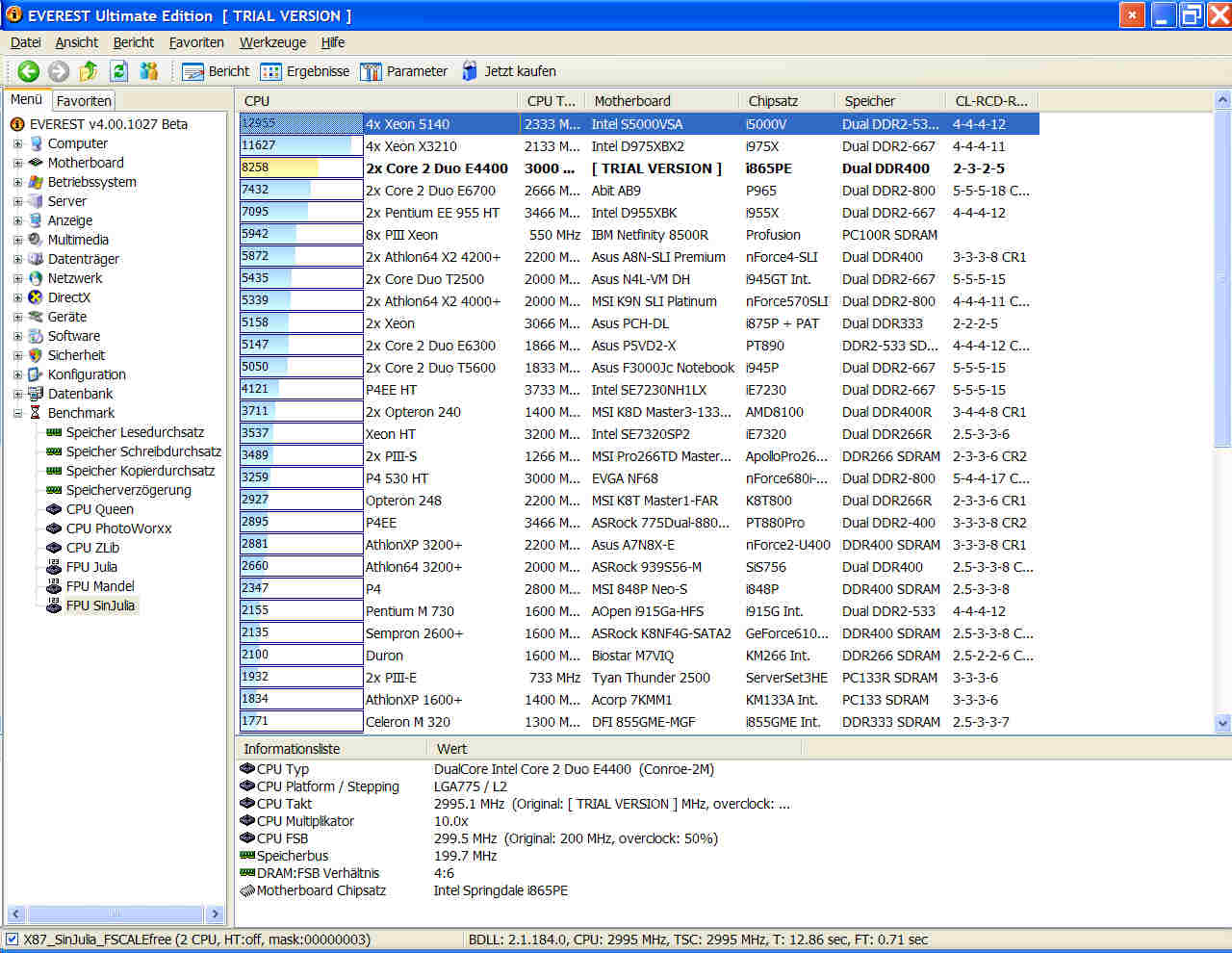Sort by Motherboard column header
Screen dimensions: 1232x953
coord(663,100)
